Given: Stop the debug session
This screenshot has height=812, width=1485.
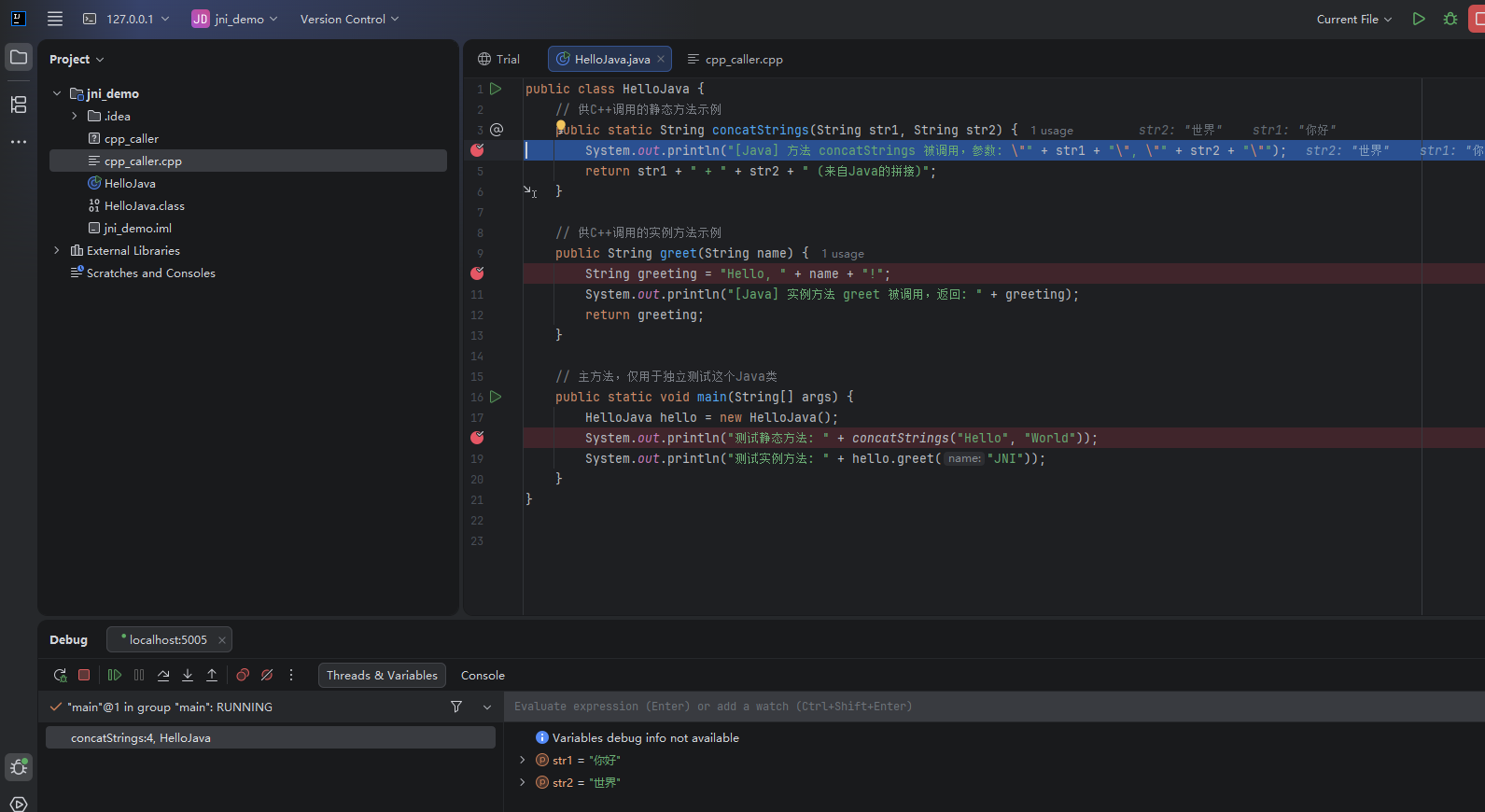Looking at the screenshot, I should pos(84,675).
